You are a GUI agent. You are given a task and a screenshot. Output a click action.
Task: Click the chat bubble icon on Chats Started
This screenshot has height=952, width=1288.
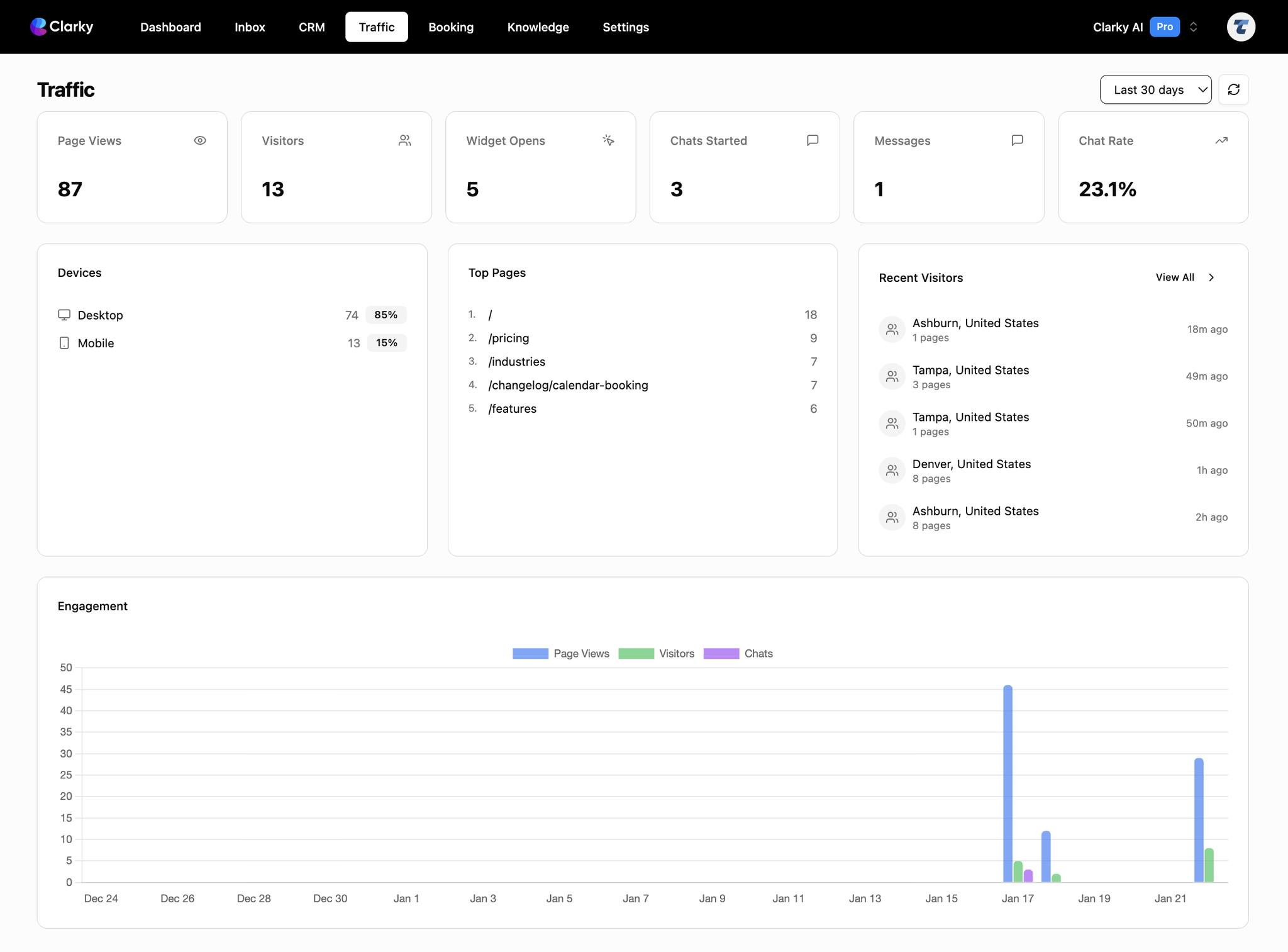point(812,140)
